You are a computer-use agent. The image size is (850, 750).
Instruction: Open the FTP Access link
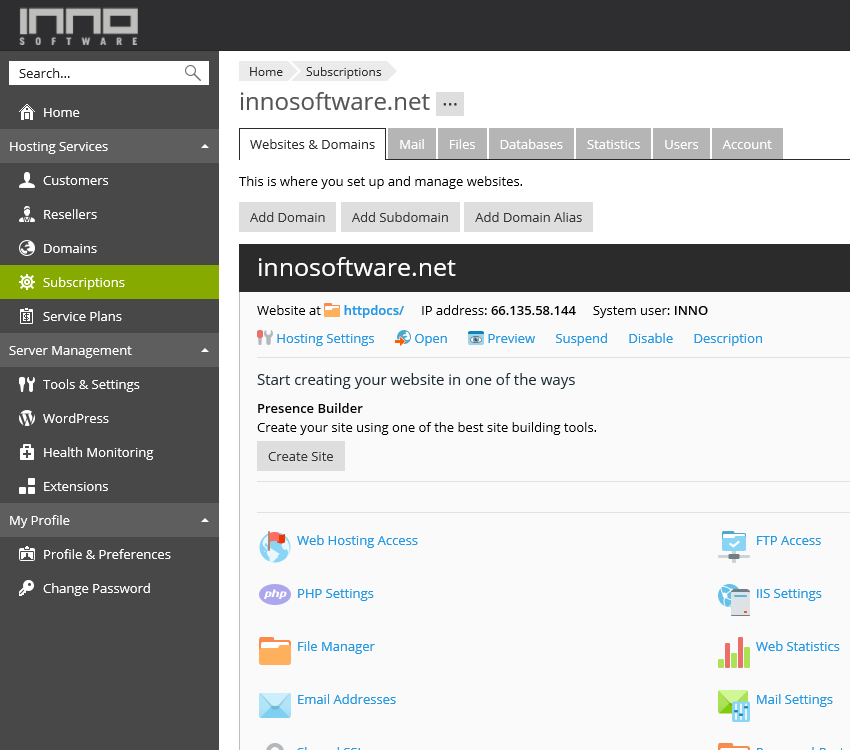click(788, 540)
